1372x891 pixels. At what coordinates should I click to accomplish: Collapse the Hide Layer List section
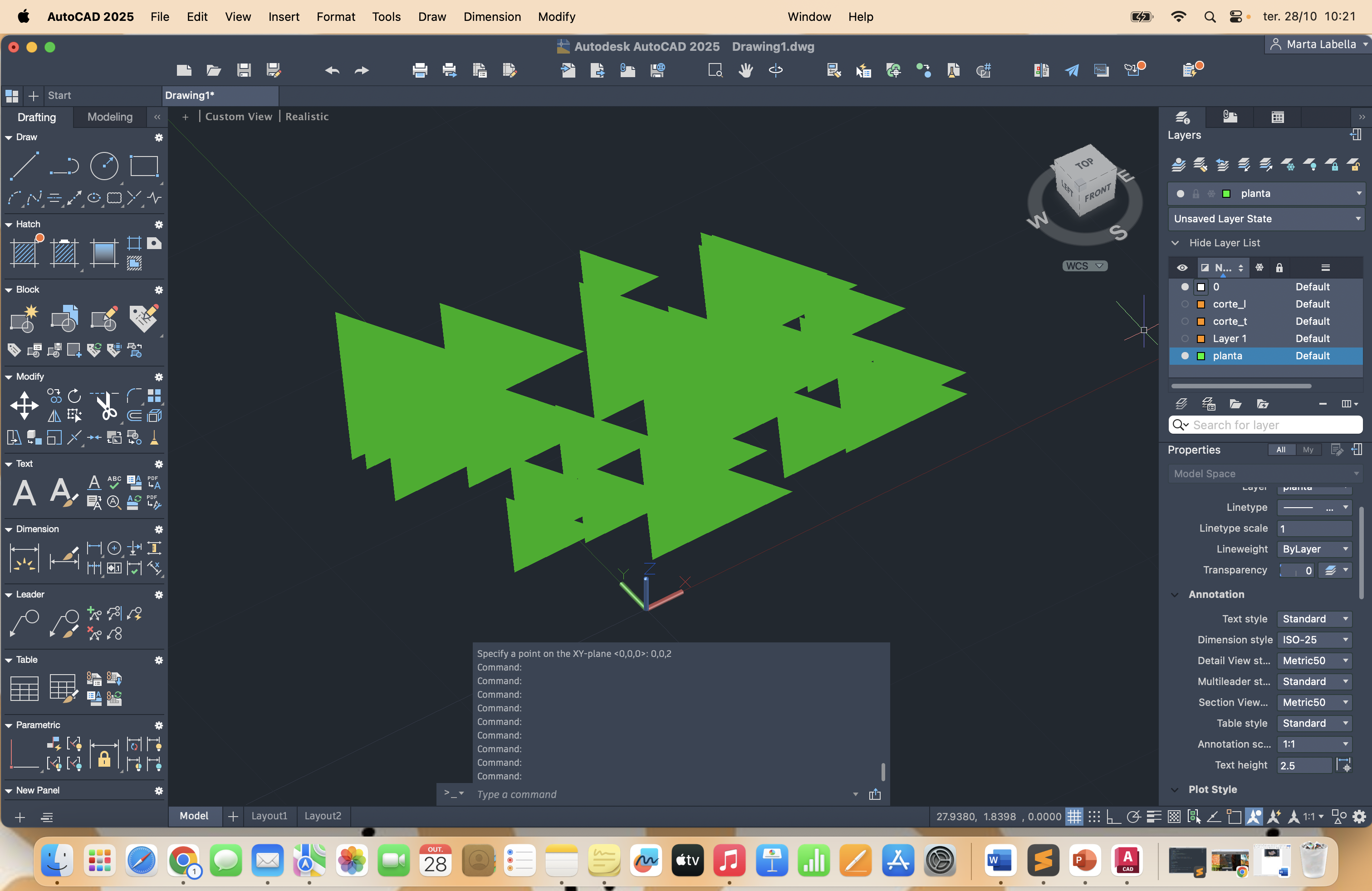pos(1175,243)
